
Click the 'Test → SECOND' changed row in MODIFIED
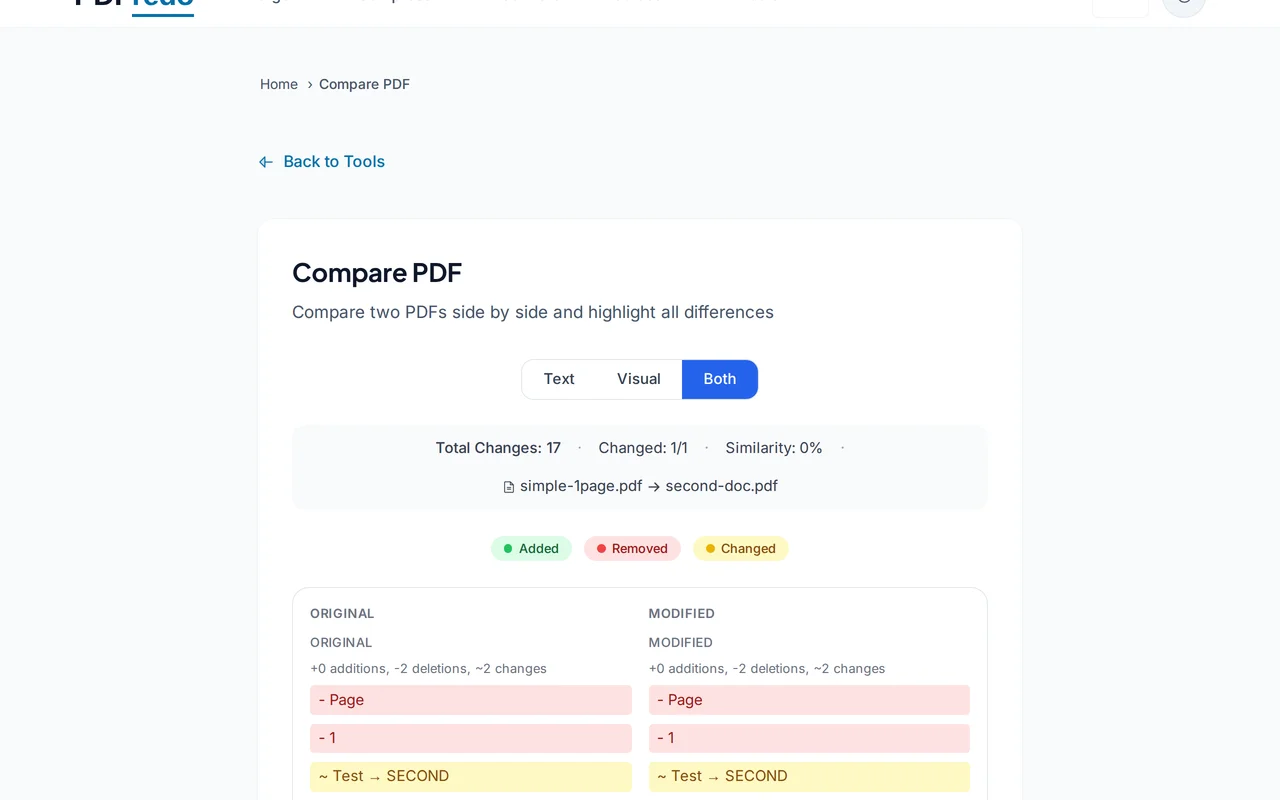pos(809,776)
